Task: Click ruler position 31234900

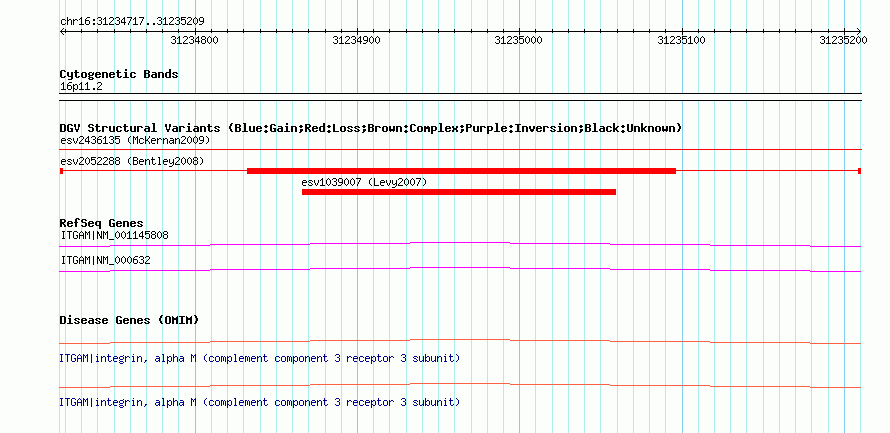Action: pyautogui.click(x=356, y=40)
